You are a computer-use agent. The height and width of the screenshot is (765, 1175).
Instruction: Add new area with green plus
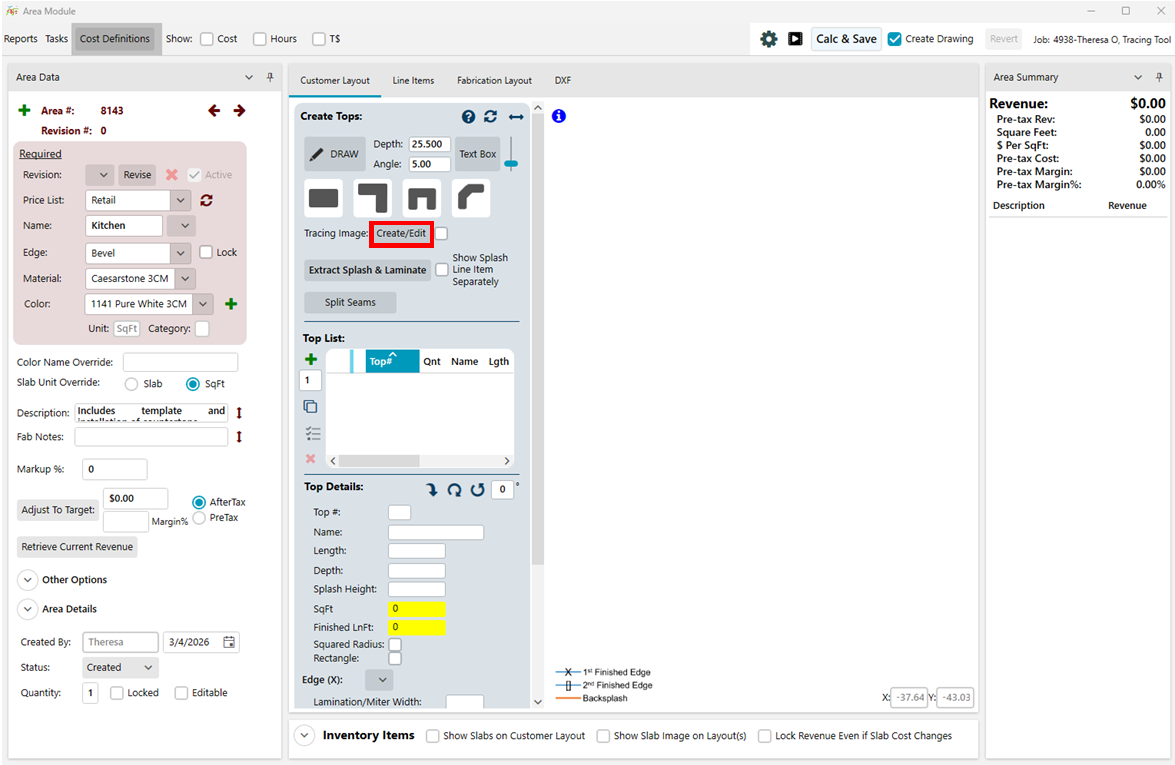point(24,111)
